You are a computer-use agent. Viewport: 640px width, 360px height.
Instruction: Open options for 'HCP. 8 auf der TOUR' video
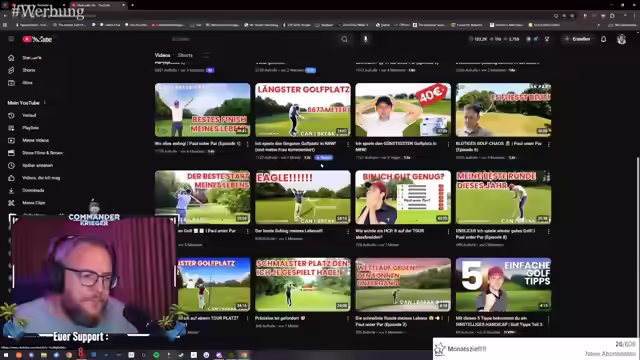pyautogui.click(x=448, y=231)
